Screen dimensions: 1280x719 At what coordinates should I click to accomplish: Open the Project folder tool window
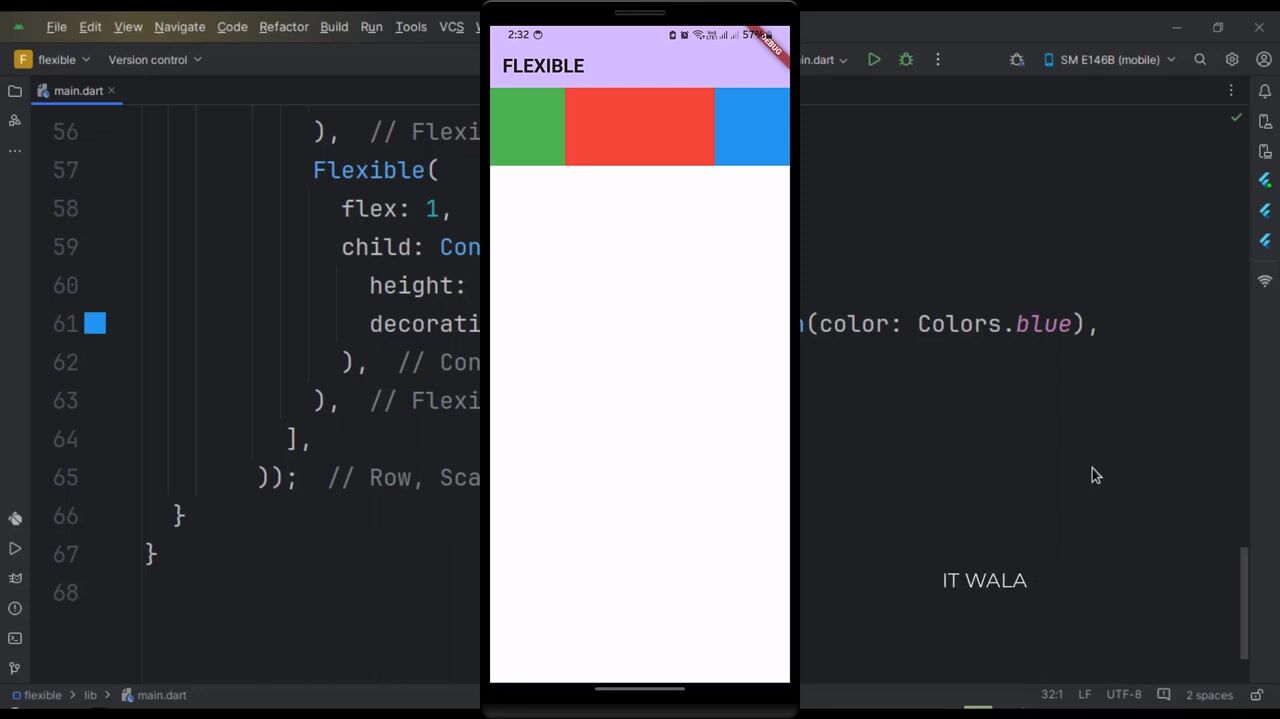point(15,91)
